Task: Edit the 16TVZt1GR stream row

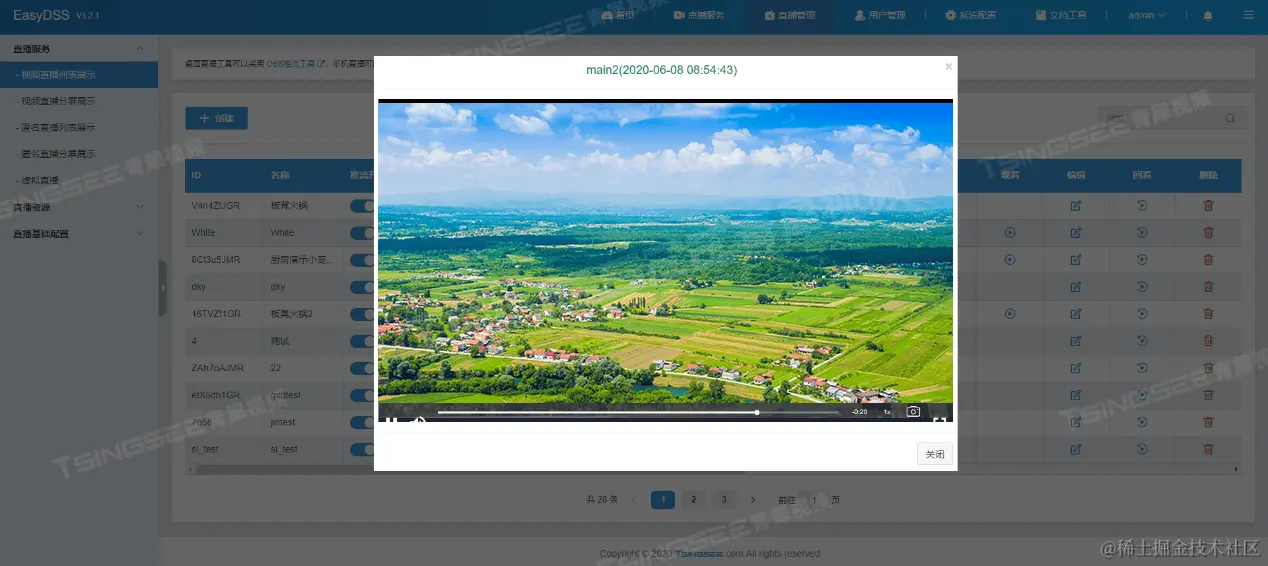Action: coord(1076,314)
